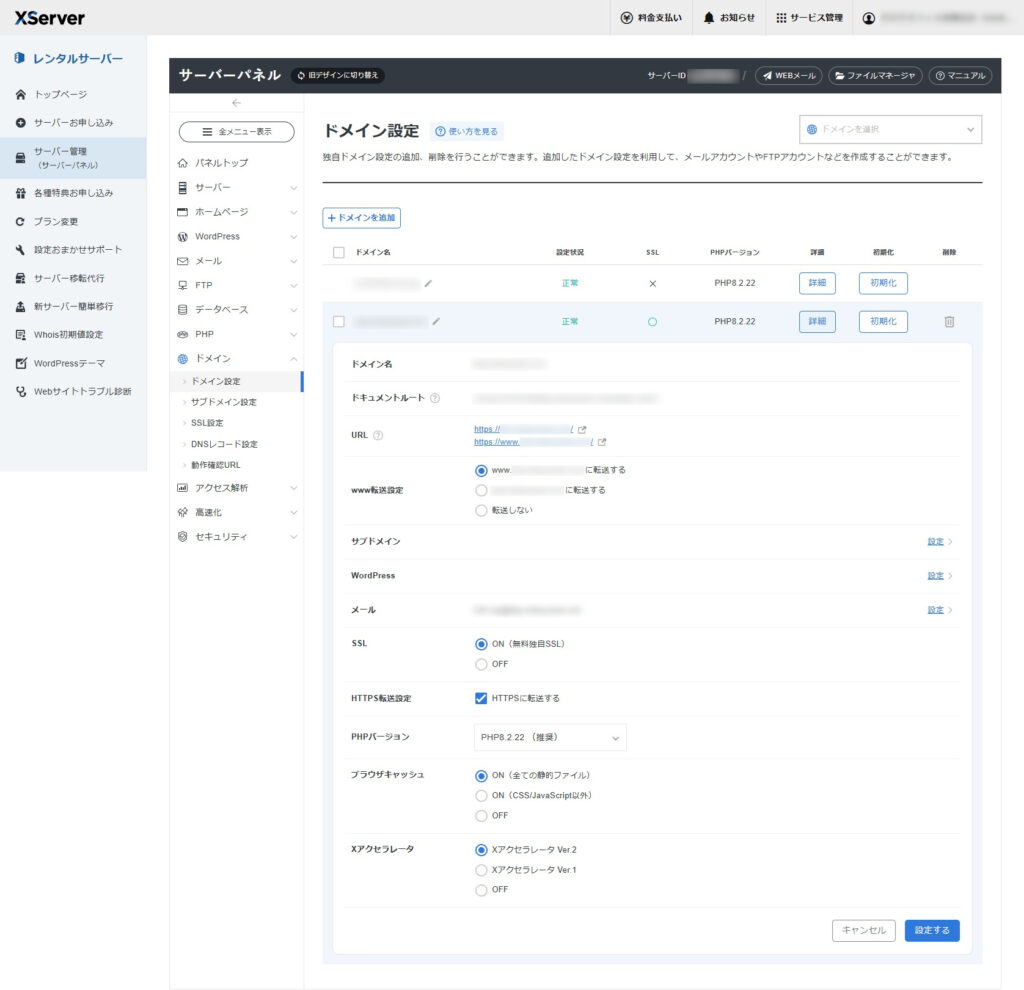Expand サーバー menu section

236,188
